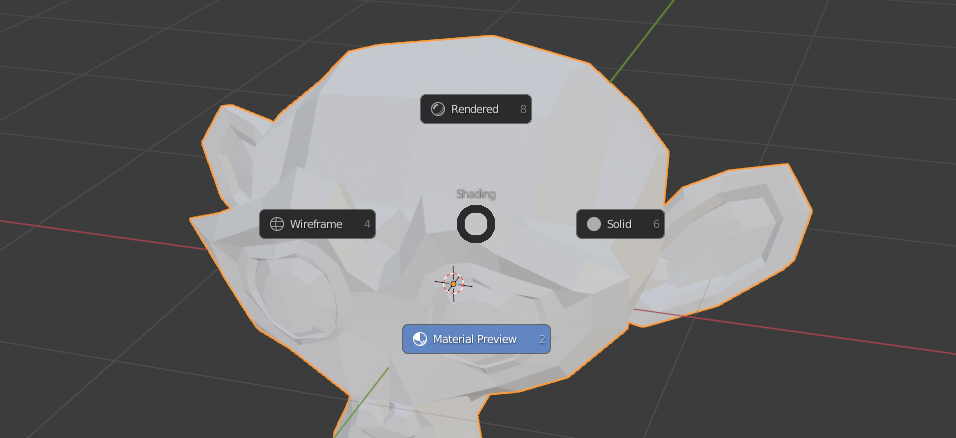Pick Material Preview shading
Image resolution: width=956 pixels, height=438 pixels.
point(476,339)
